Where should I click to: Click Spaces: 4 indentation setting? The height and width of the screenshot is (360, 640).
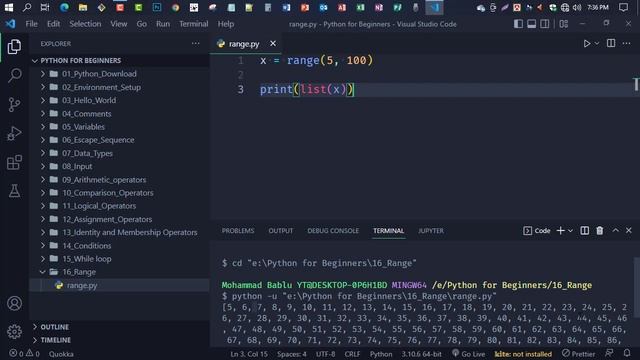pos(292,354)
